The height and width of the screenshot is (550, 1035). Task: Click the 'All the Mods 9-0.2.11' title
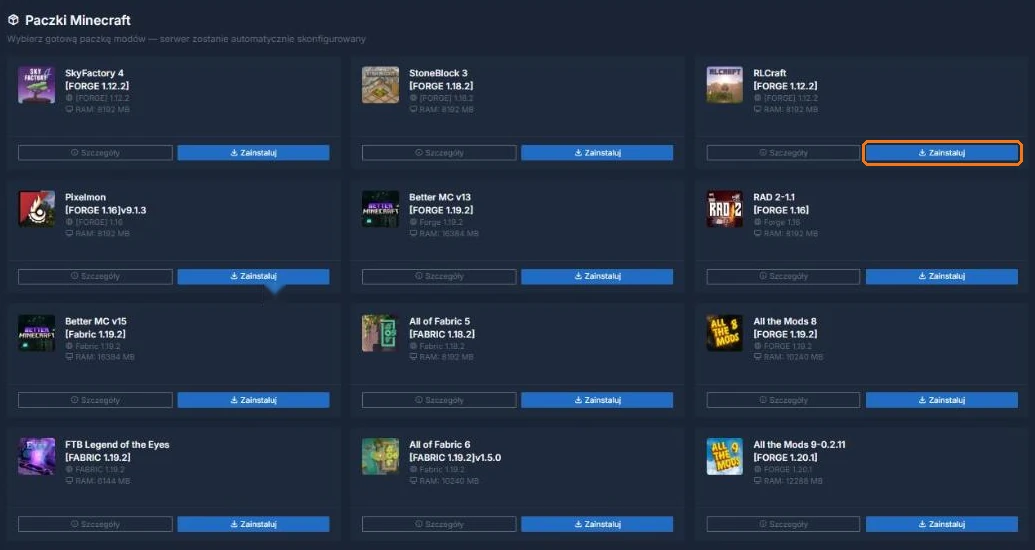(799, 445)
